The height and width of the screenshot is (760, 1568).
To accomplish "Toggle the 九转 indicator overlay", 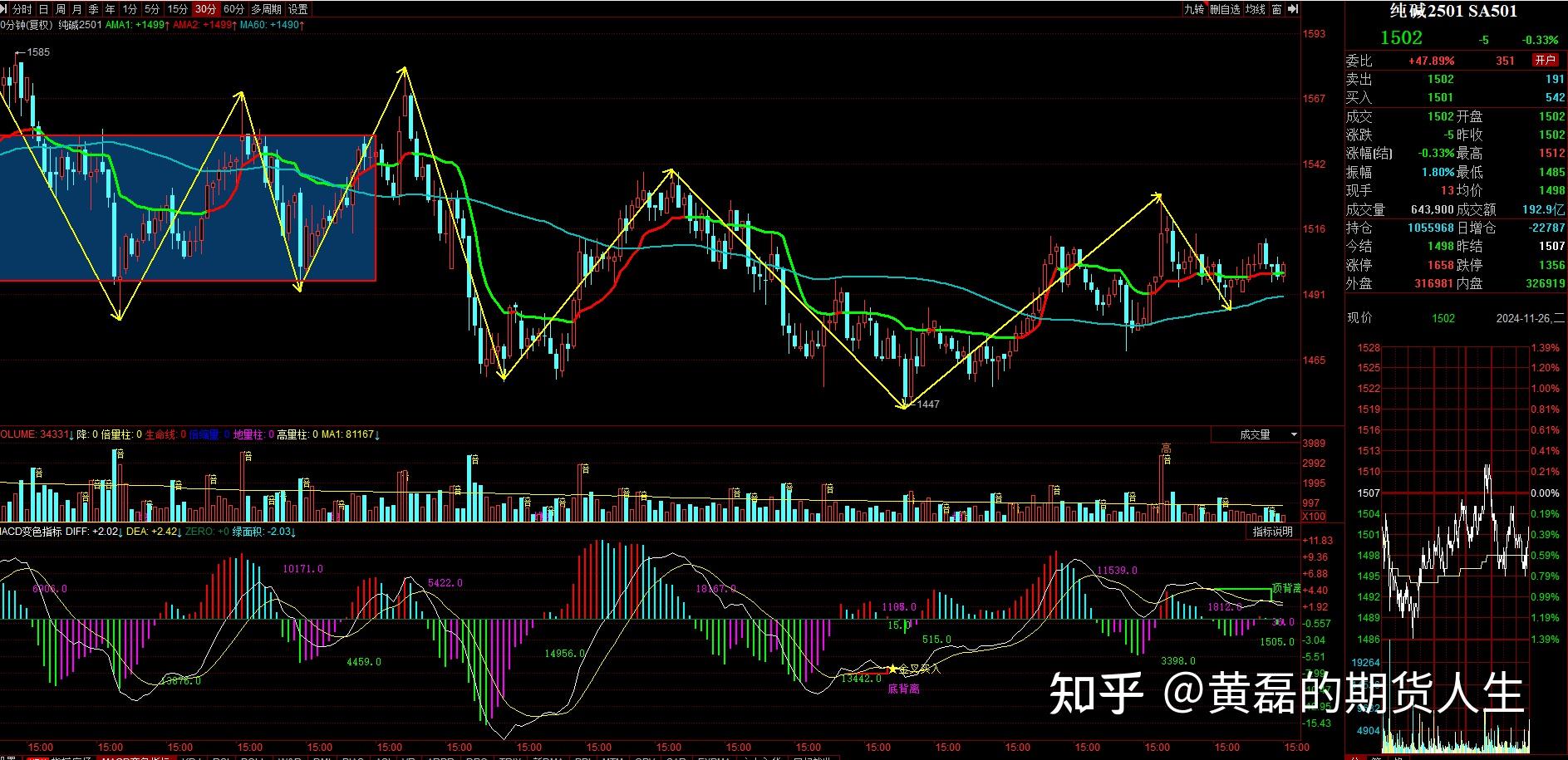I will [x=1194, y=9].
